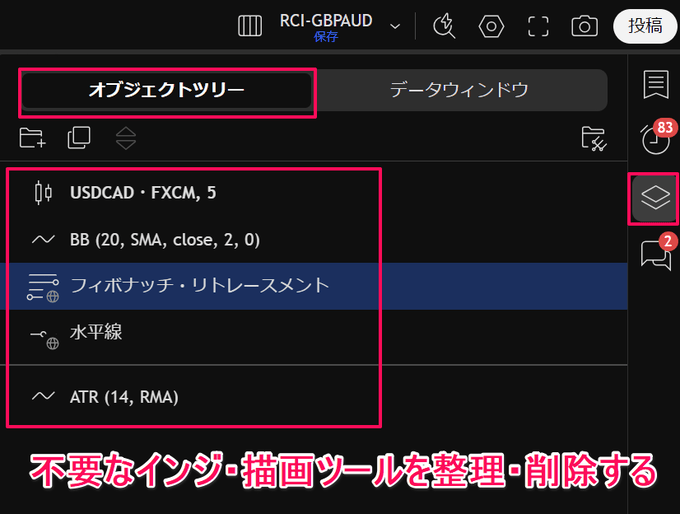Click the RCI-GBPAUD layout name
This screenshot has height=514, width=680.
pyautogui.click(x=326, y=20)
